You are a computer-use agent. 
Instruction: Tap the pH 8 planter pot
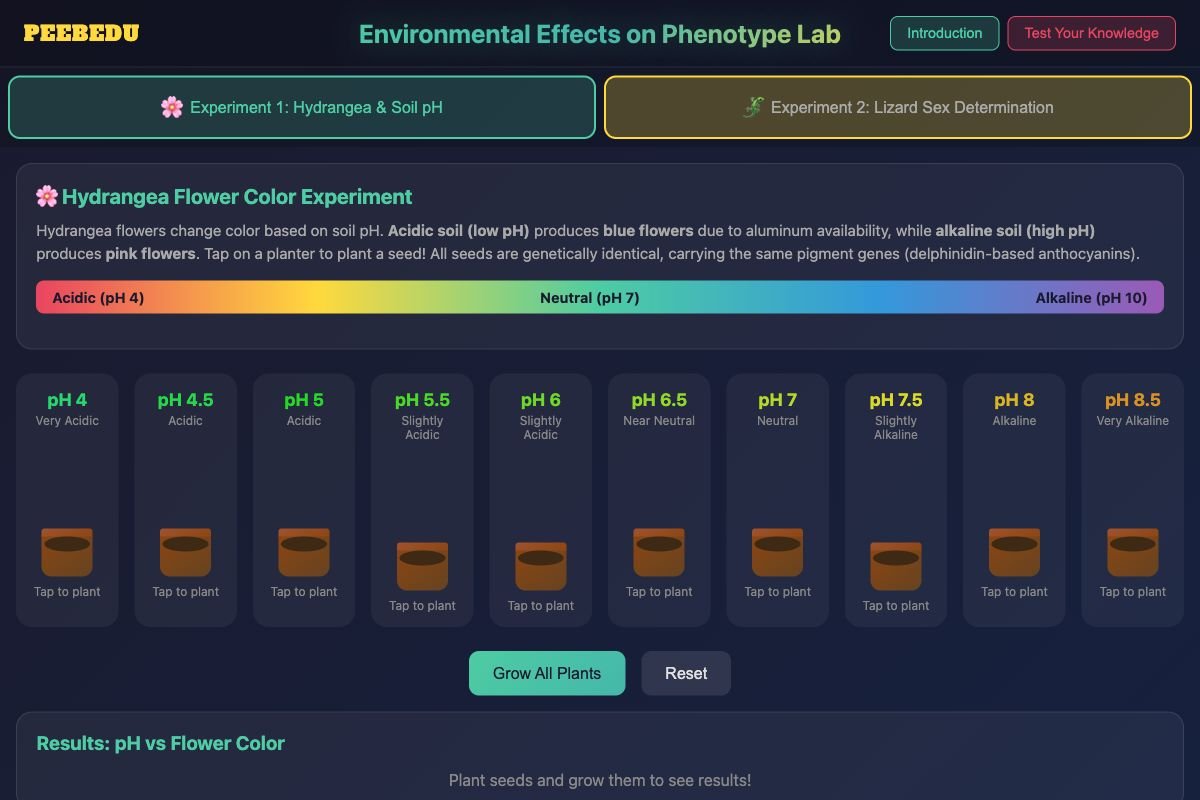[x=1013, y=550]
